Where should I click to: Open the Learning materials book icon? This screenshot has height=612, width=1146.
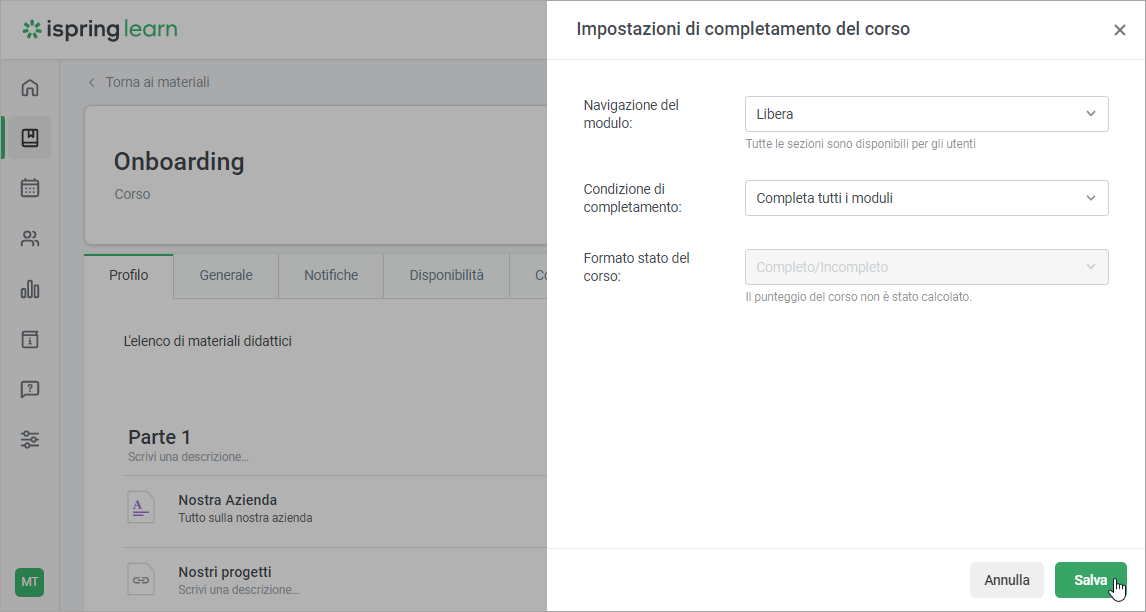(30, 138)
